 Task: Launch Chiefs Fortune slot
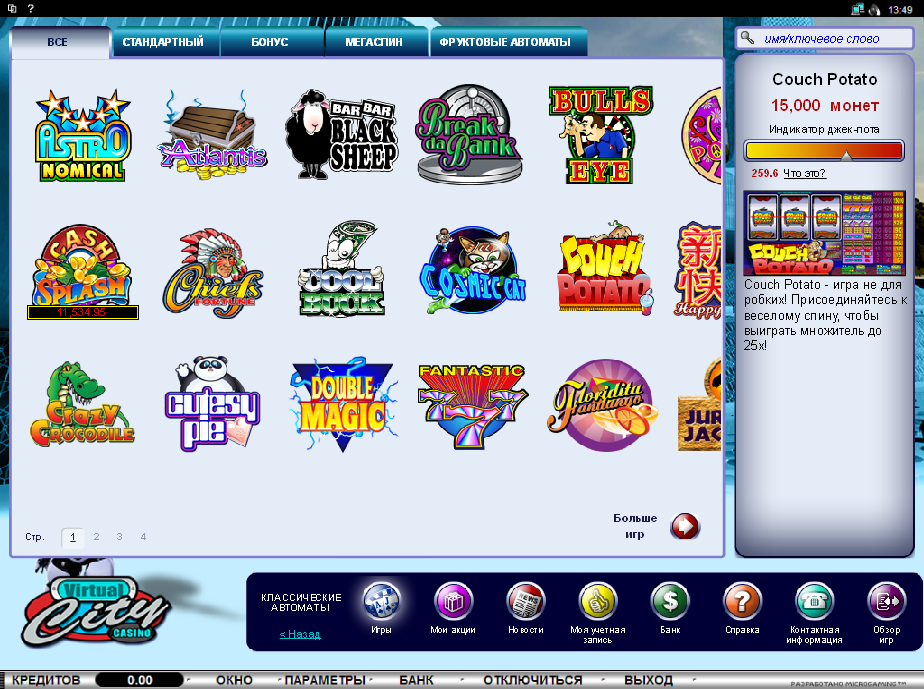click(x=213, y=273)
